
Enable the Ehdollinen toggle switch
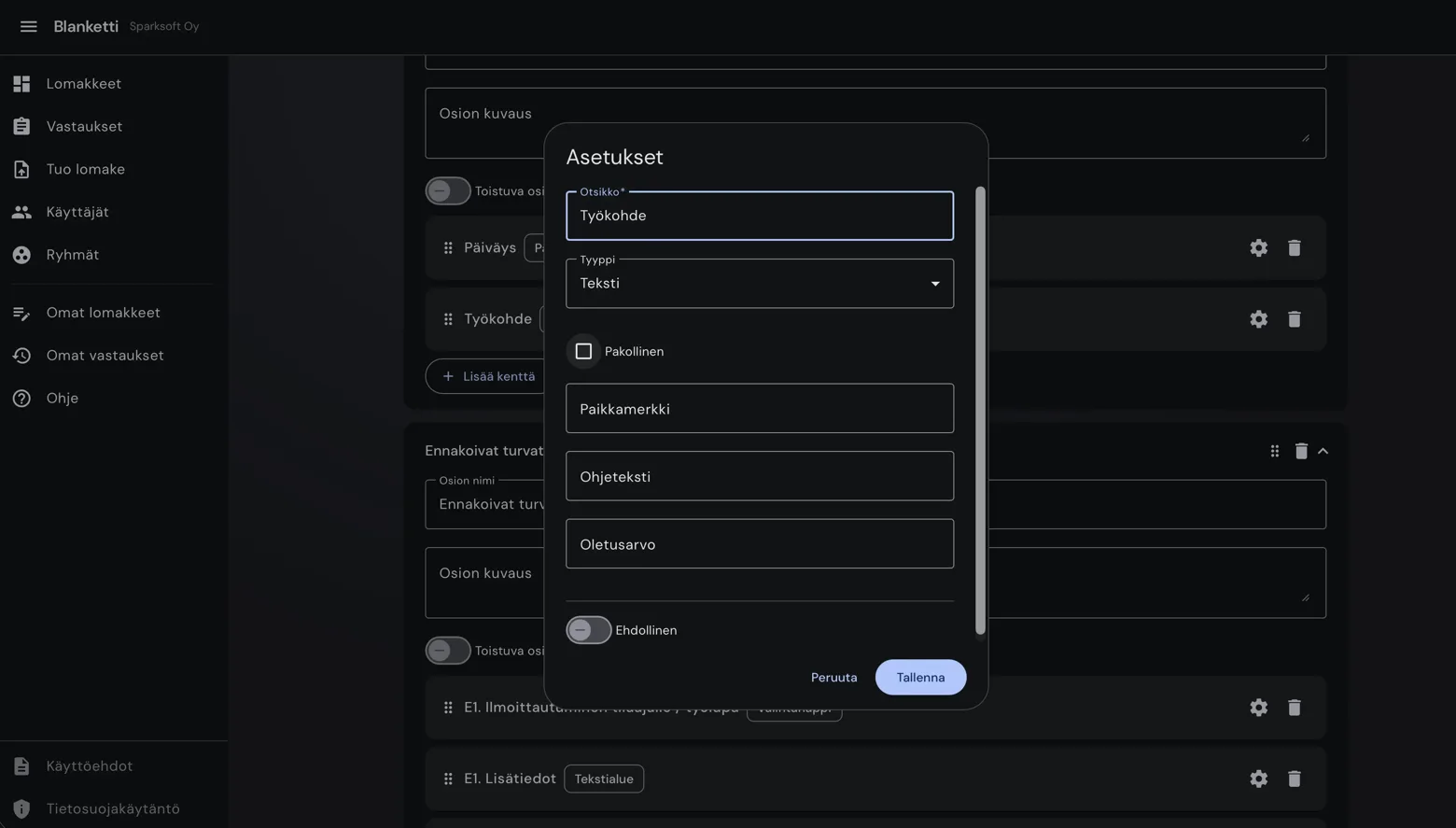[589, 630]
